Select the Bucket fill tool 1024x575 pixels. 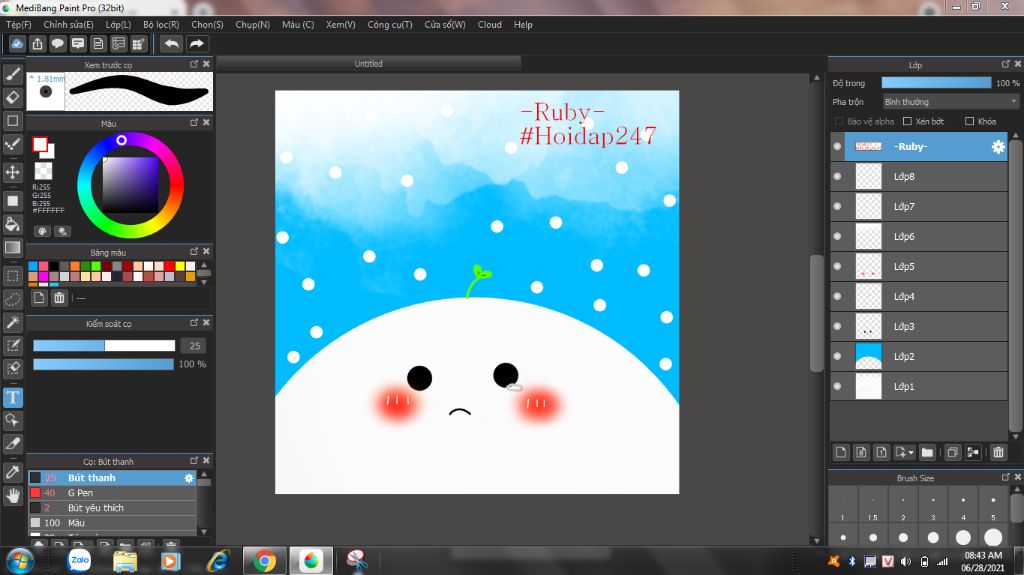tap(12, 224)
